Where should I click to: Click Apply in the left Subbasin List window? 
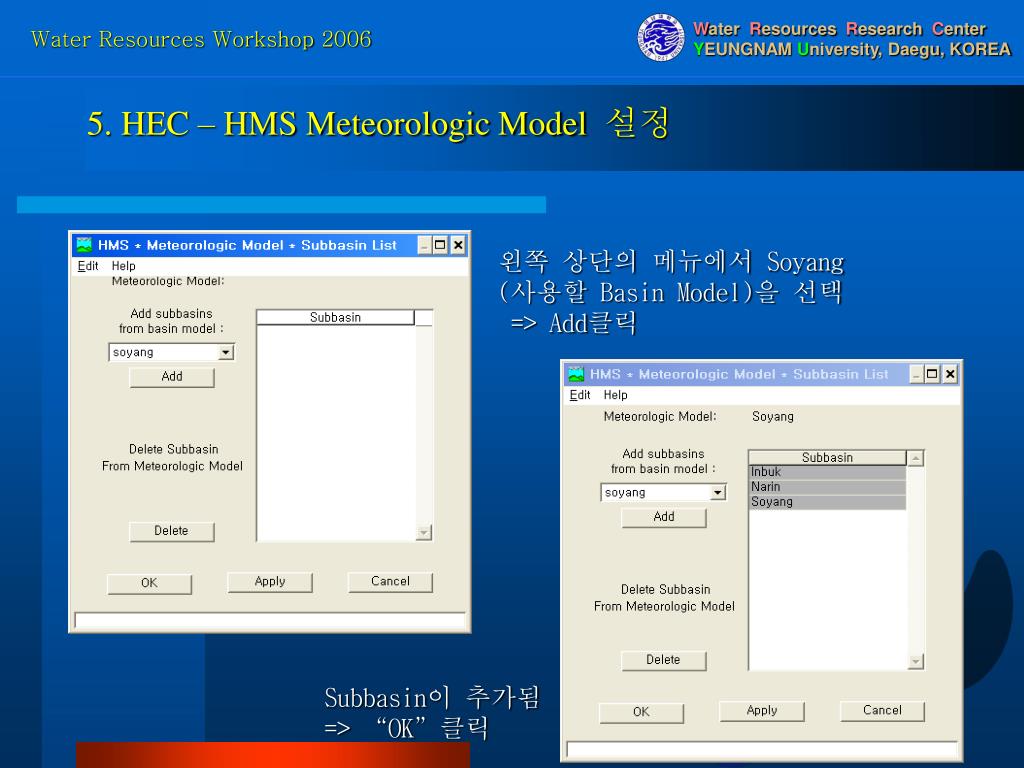pos(270,581)
